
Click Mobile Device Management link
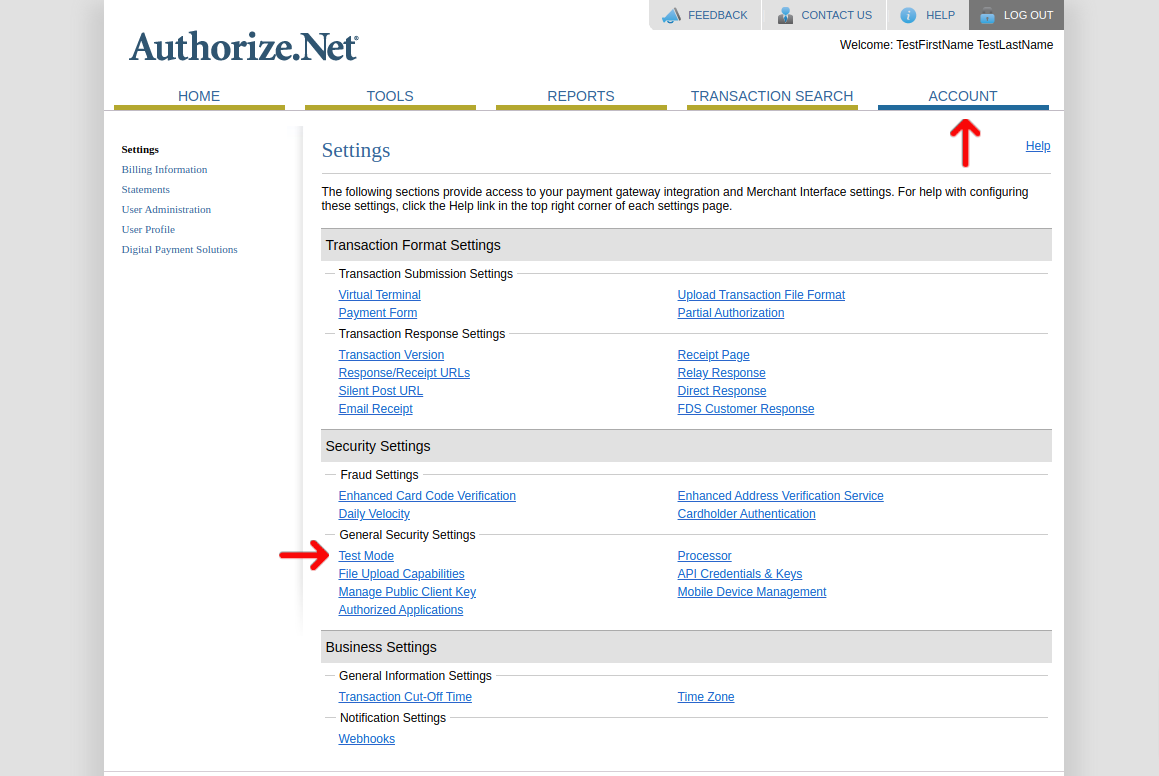(752, 592)
